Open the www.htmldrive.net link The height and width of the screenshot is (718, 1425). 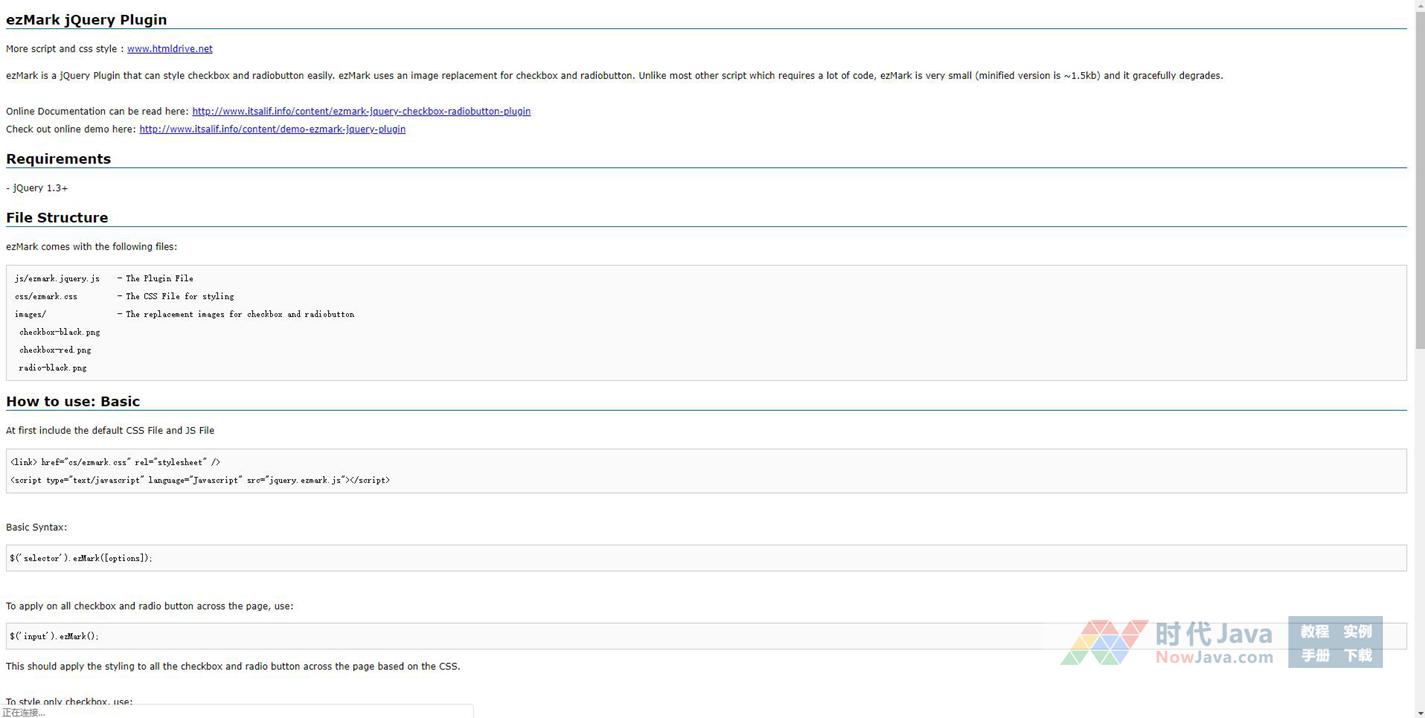pos(169,49)
